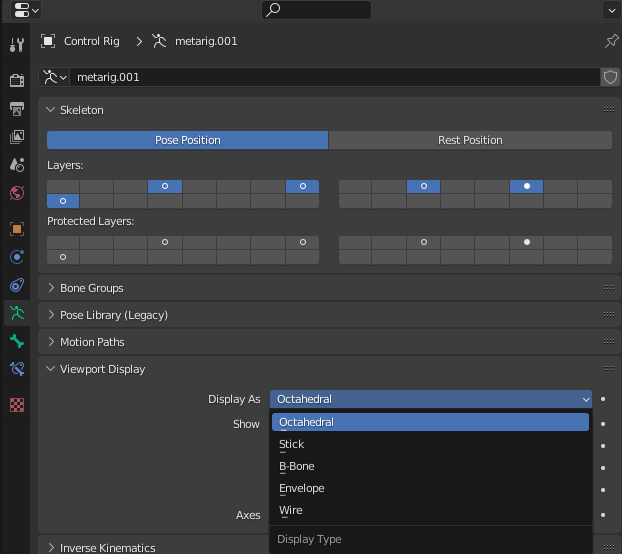Viewport: 622px width, 554px height.
Task: Select the Armature Data properties tab
Action: [17, 313]
